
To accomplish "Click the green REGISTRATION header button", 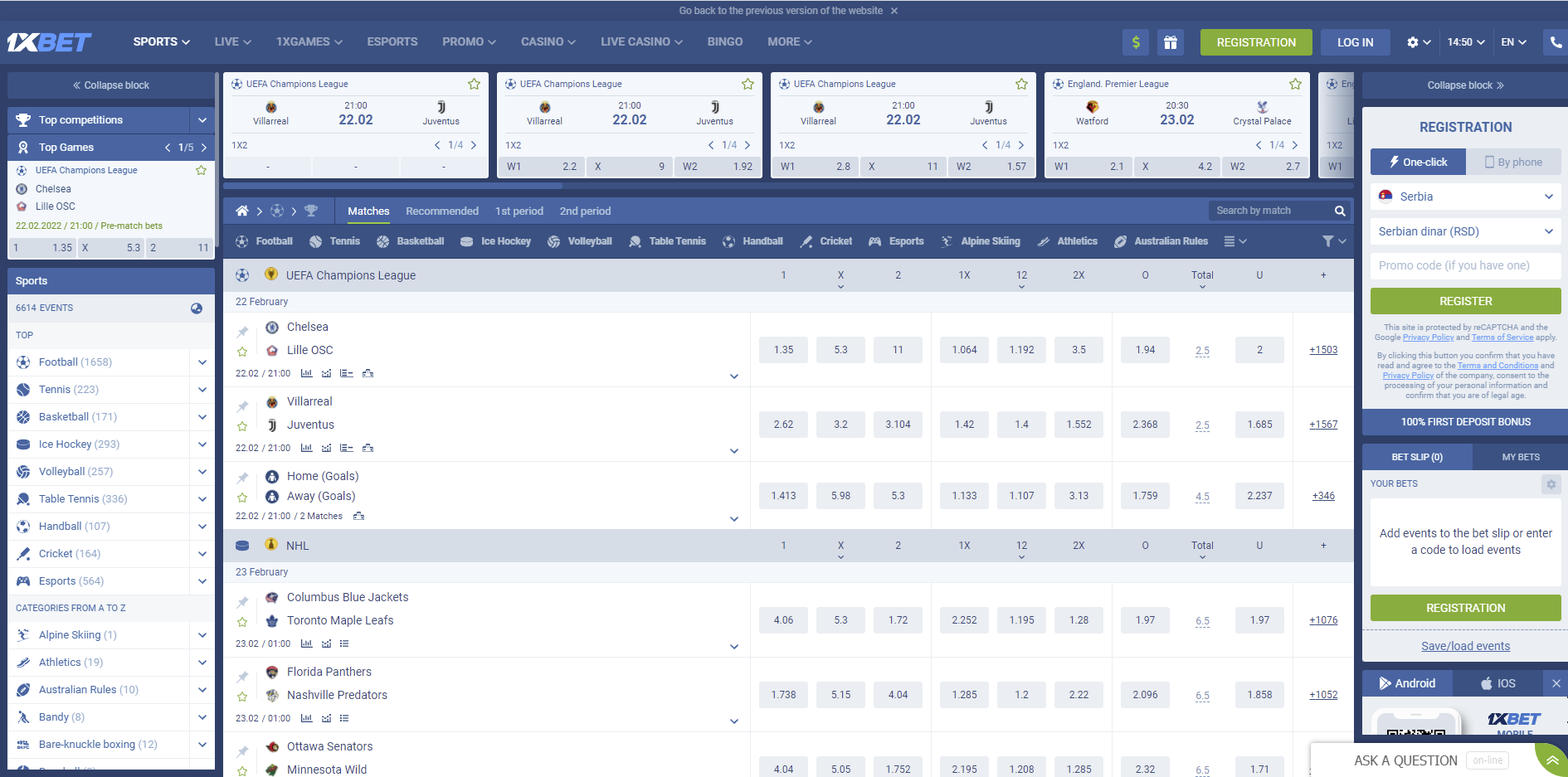I will 1256,42.
